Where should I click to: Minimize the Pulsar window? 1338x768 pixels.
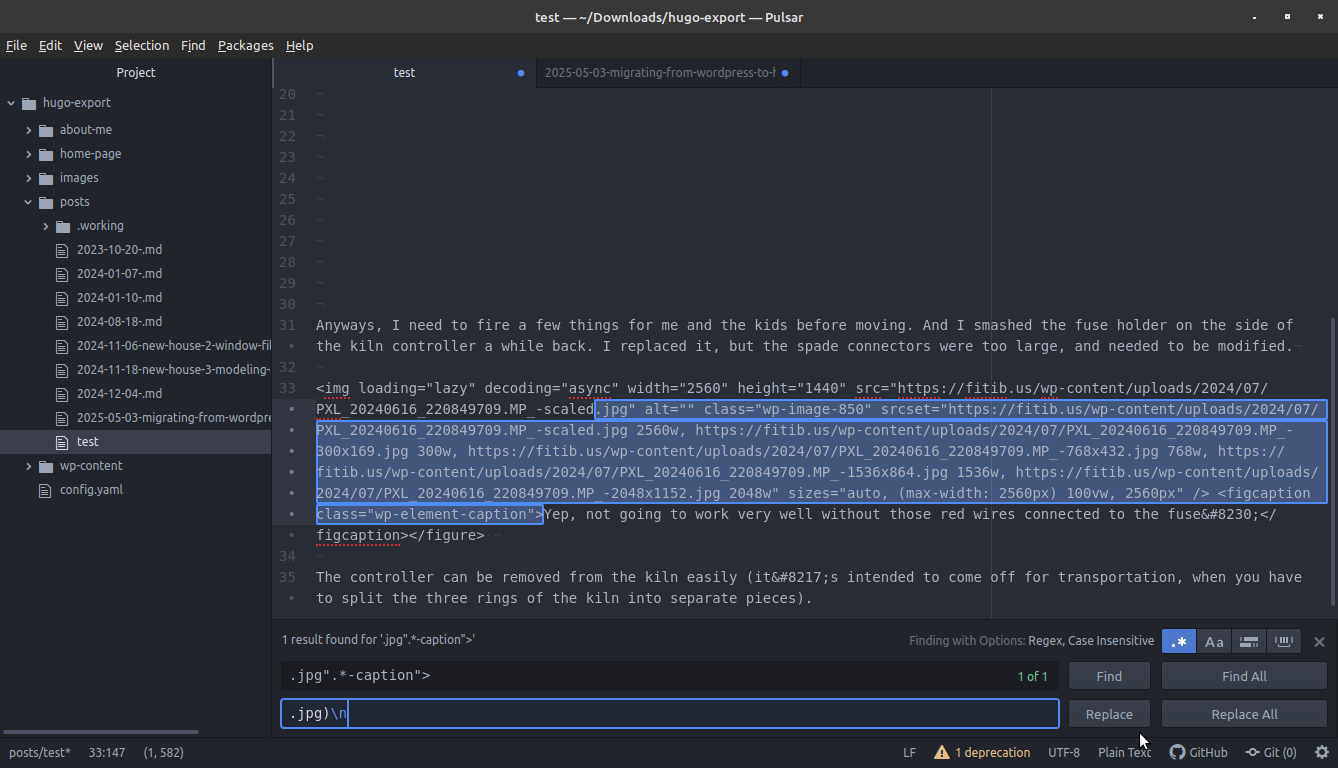tap(1256, 17)
